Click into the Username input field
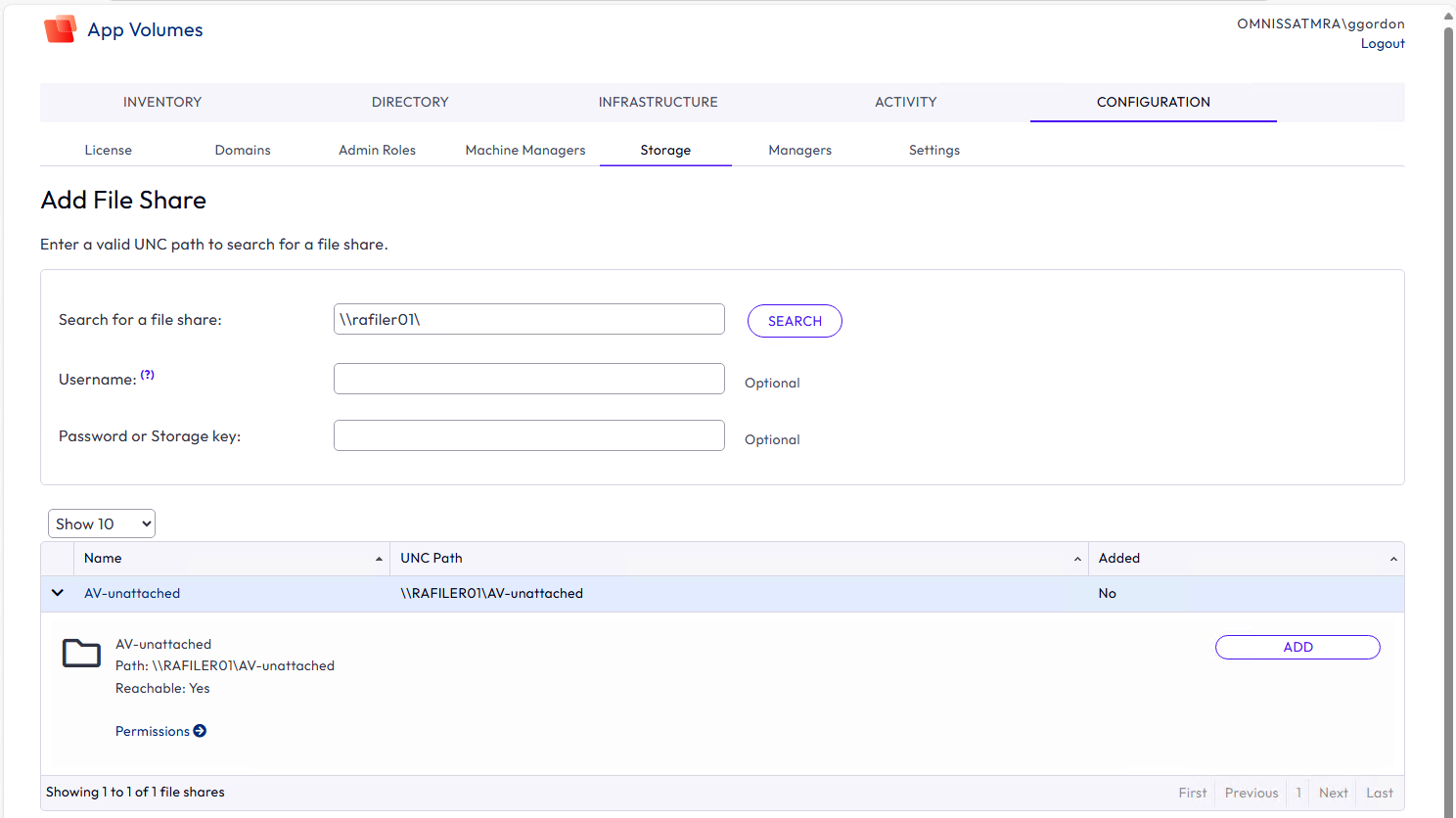The width and height of the screenshot is (1456, 818). click(x=529, y=379)
